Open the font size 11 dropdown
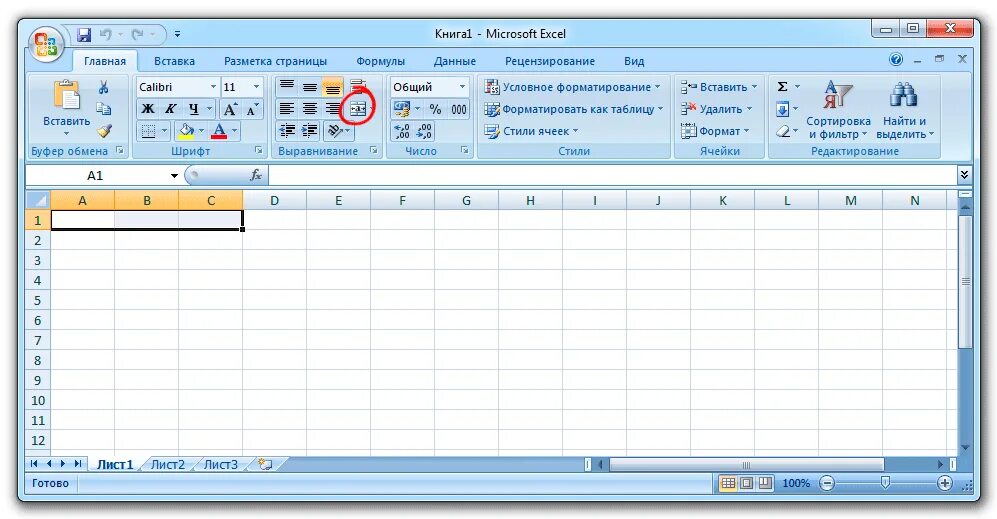 pyautogui.click(x=256, y=86)
